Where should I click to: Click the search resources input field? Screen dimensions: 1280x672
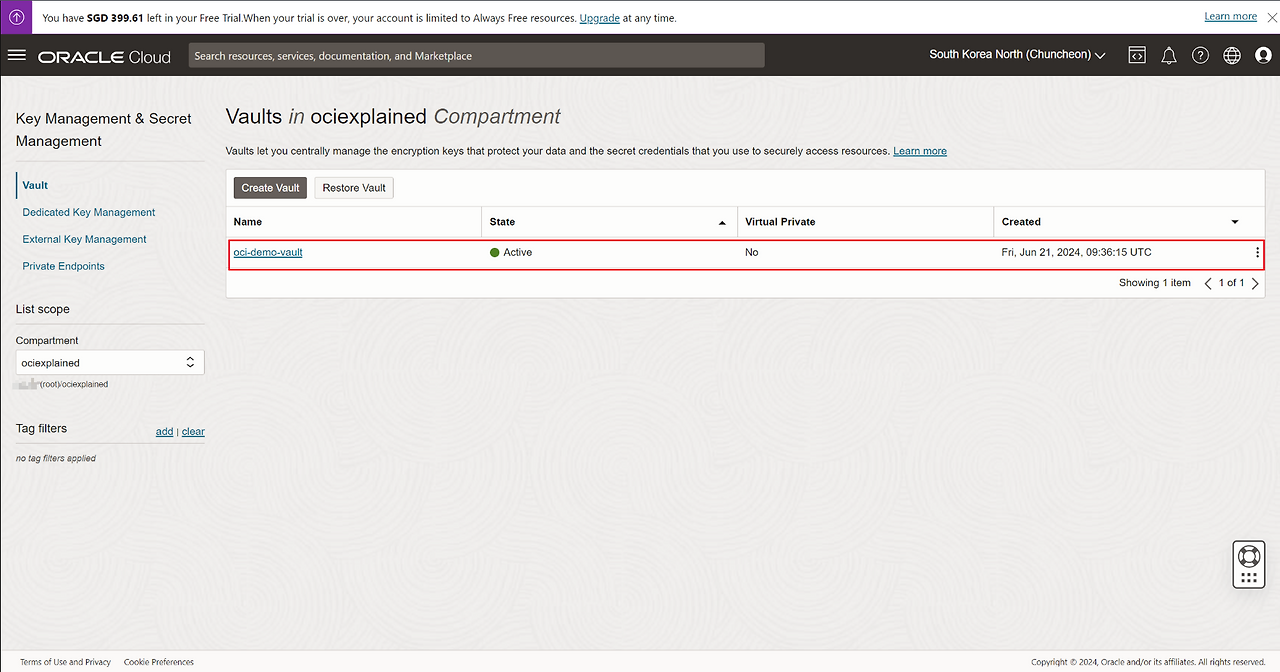(476, 56)
